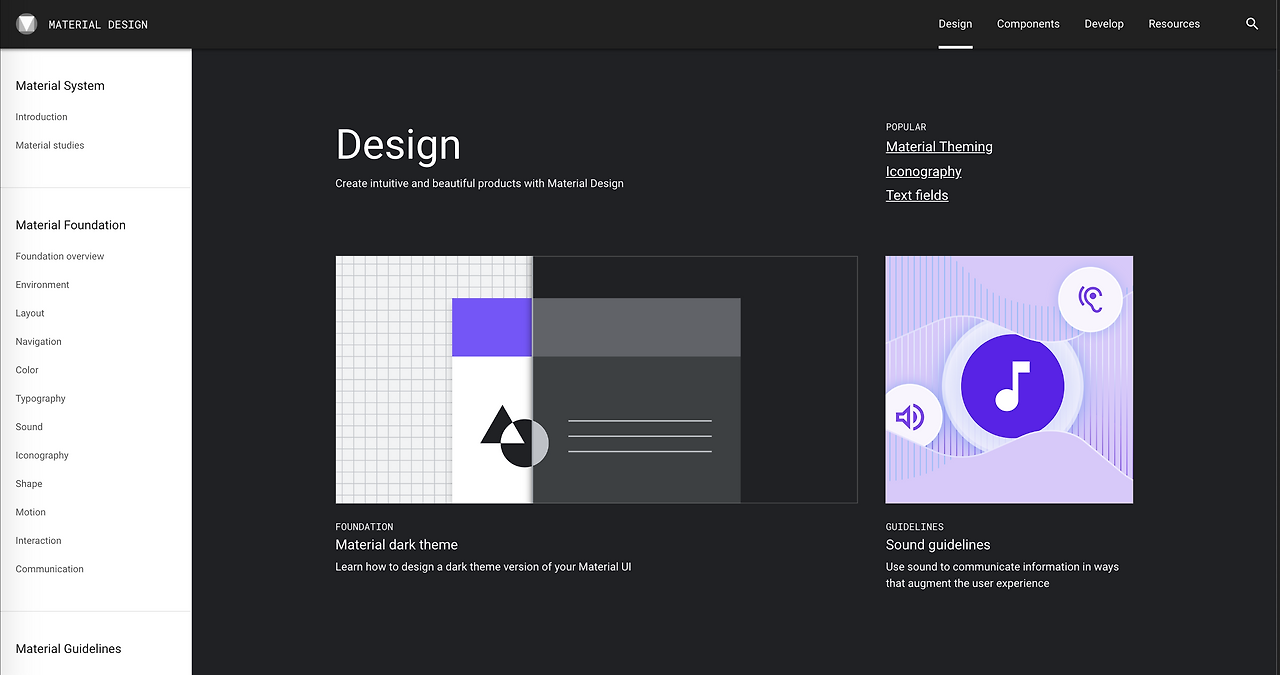
Task: Select Color in the sidebar
Action: (x=27, y=370)
